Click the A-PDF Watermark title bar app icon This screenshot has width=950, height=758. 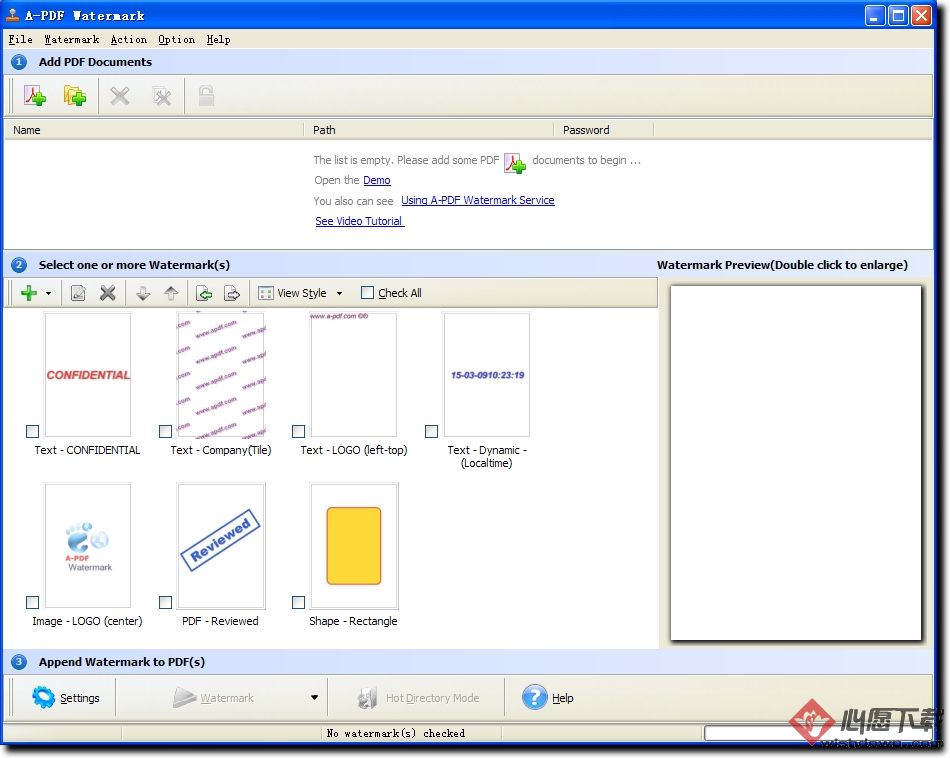pos(12,15)
